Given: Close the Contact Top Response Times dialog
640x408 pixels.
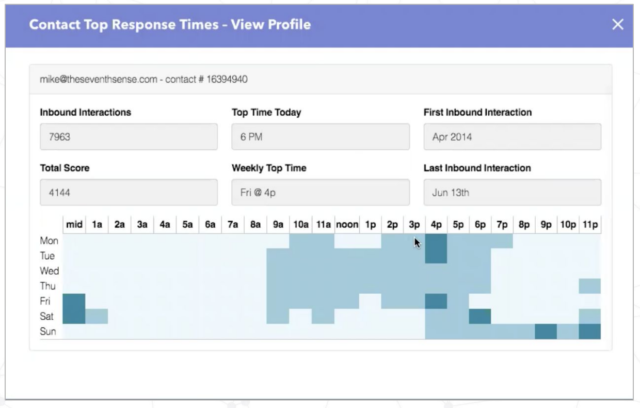Looking at the screenshot, I should (x=617, y=24).
